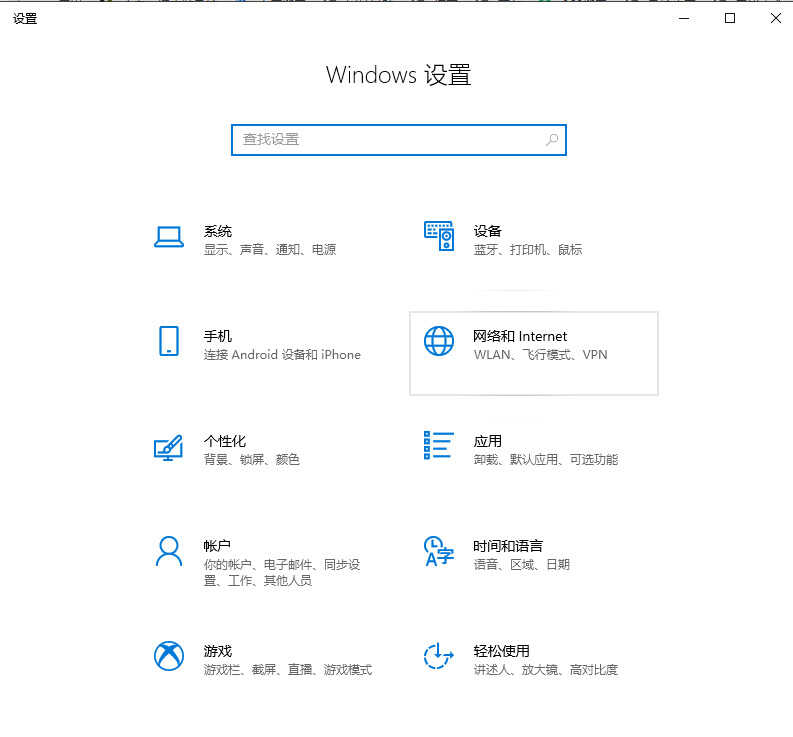This screenshot has height=737, width=793.
Task: Minimize the 设置 window
Action: click(684, 18)
